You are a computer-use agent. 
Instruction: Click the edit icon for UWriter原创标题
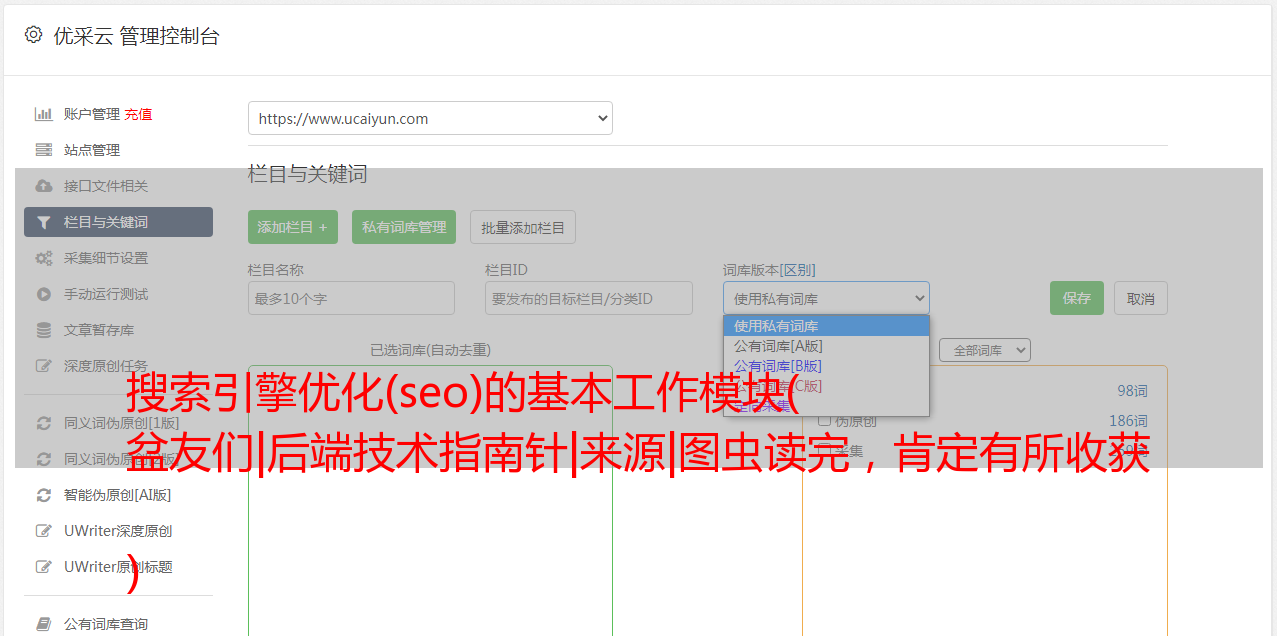click(x=44, y=567)
